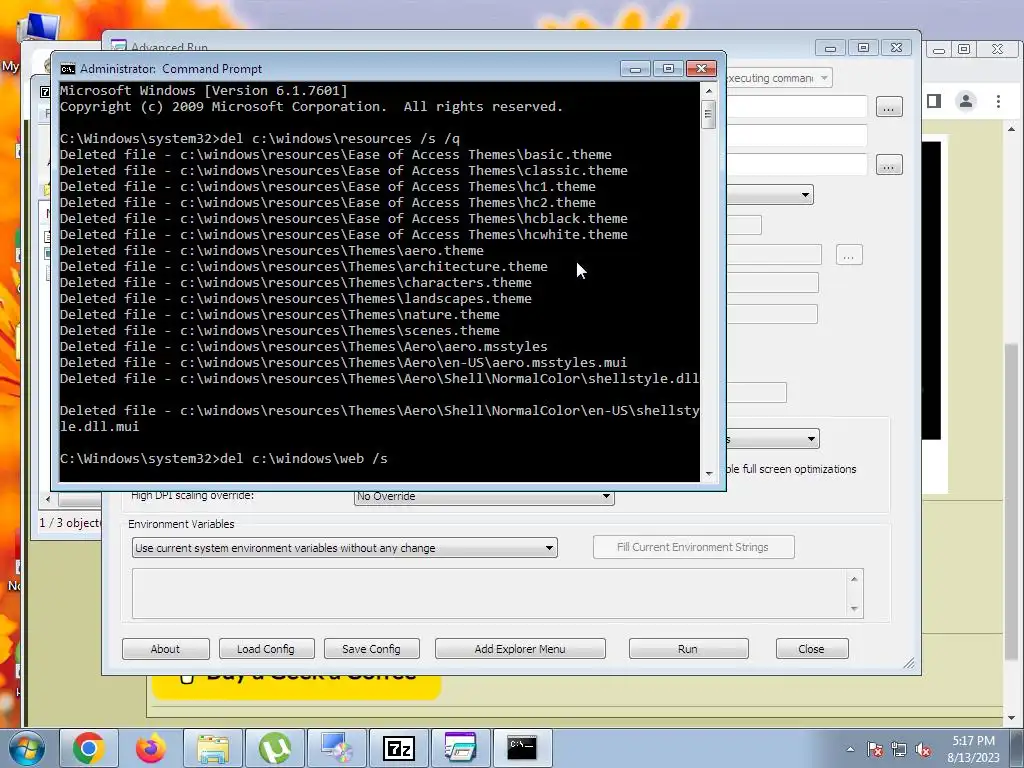
Task: Click the environment variables text box
Action: pyautogui.click(x=490, y=594)
